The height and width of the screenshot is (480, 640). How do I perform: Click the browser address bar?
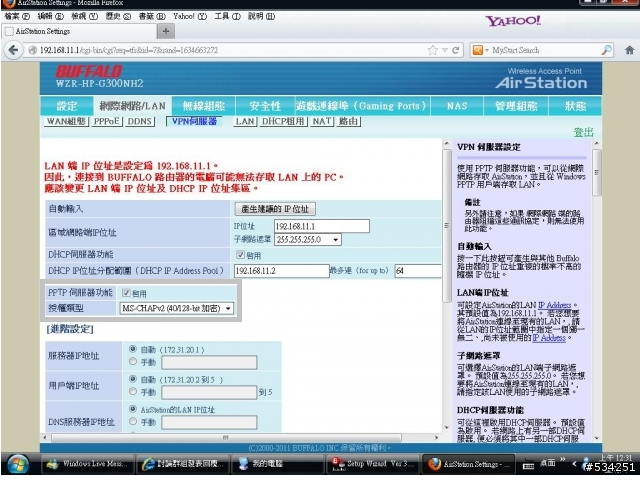(233, 50)
